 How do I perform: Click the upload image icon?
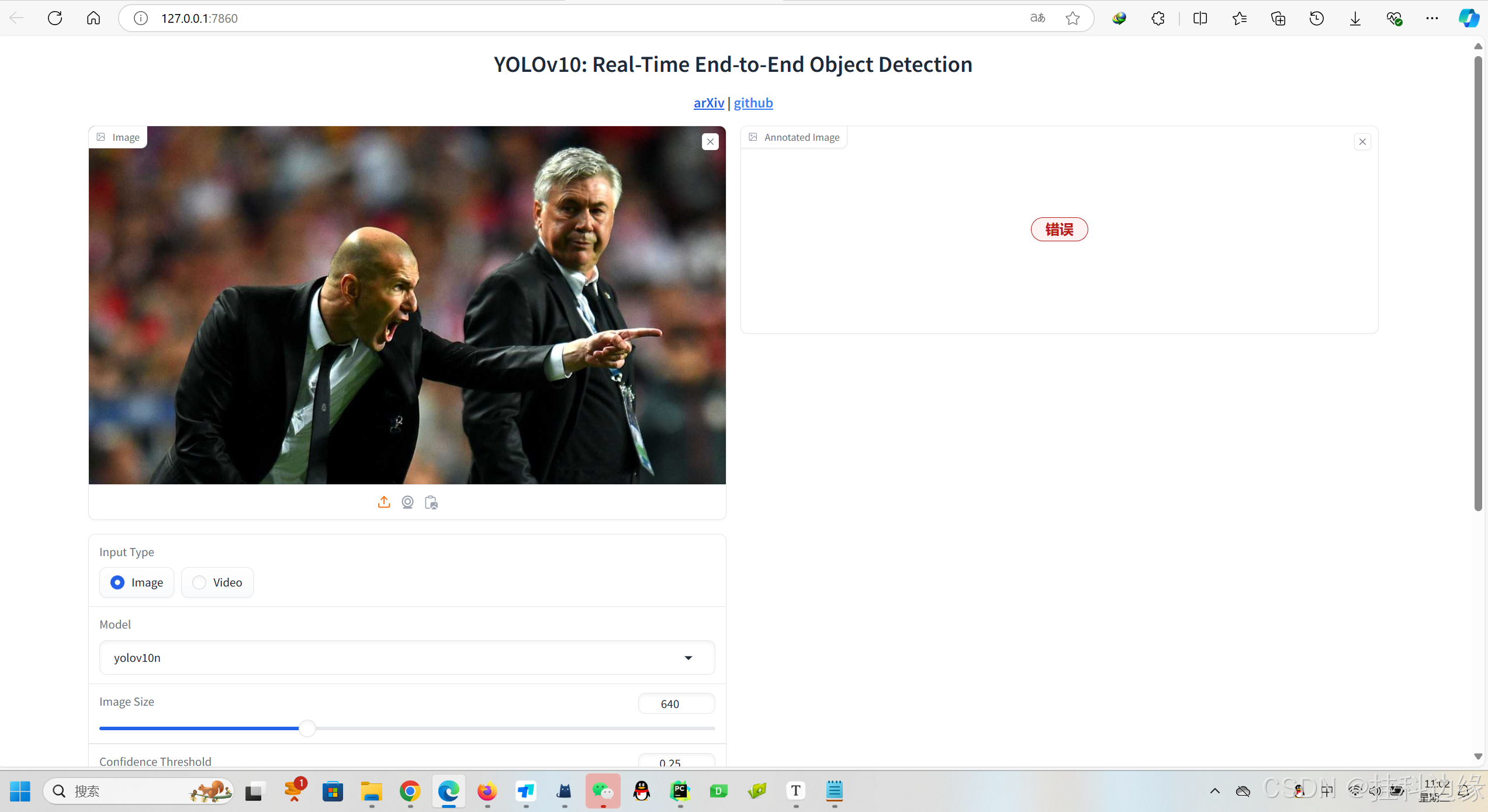pos(383,502)
